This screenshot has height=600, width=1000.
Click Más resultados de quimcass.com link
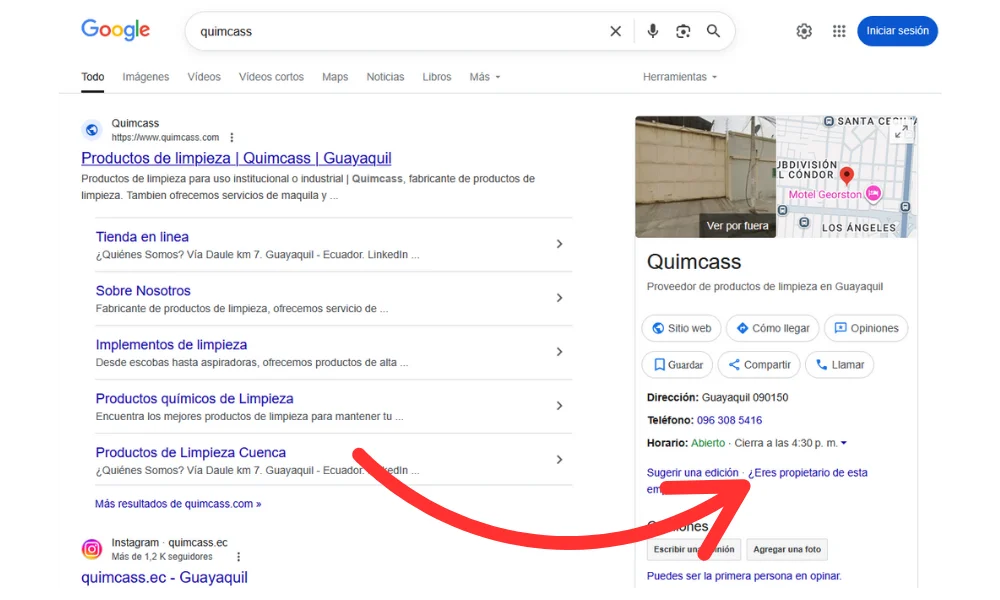pos(178,504)
